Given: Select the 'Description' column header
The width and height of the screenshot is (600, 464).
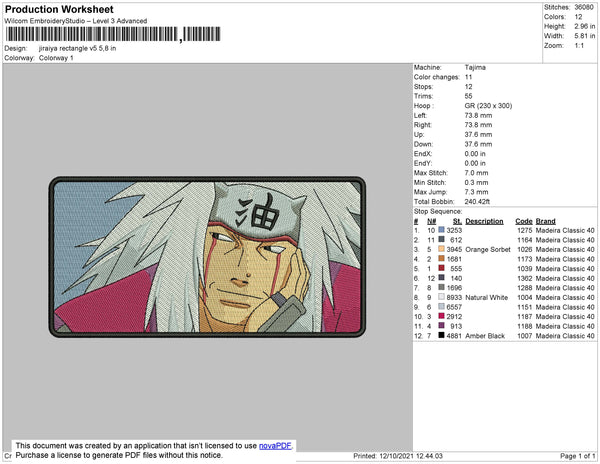Looking at the screenshot, I should point(484,221).
